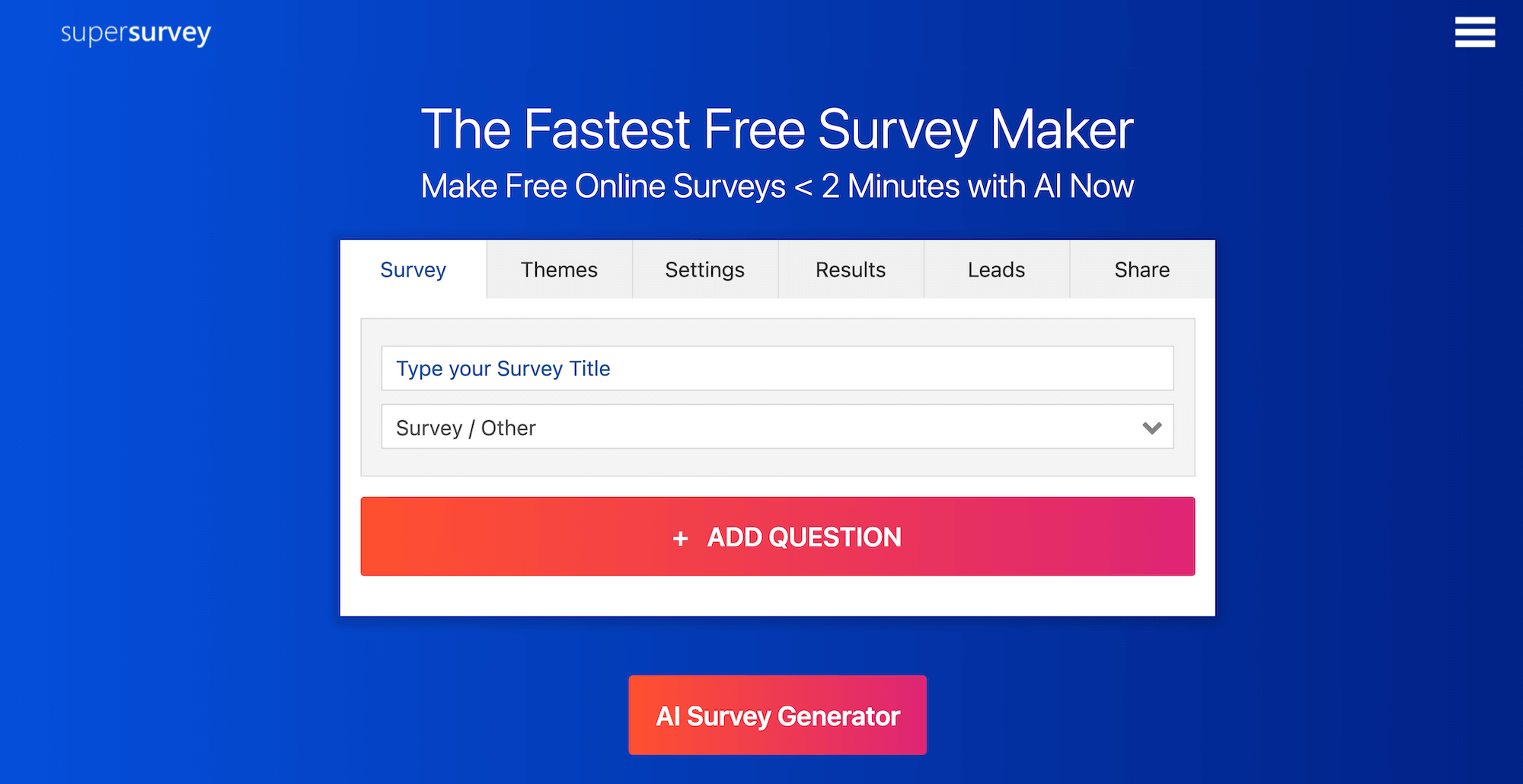Click the gradient ADD QUESTION bar
The image size is (1523, 784).
[x=777, y=537]
